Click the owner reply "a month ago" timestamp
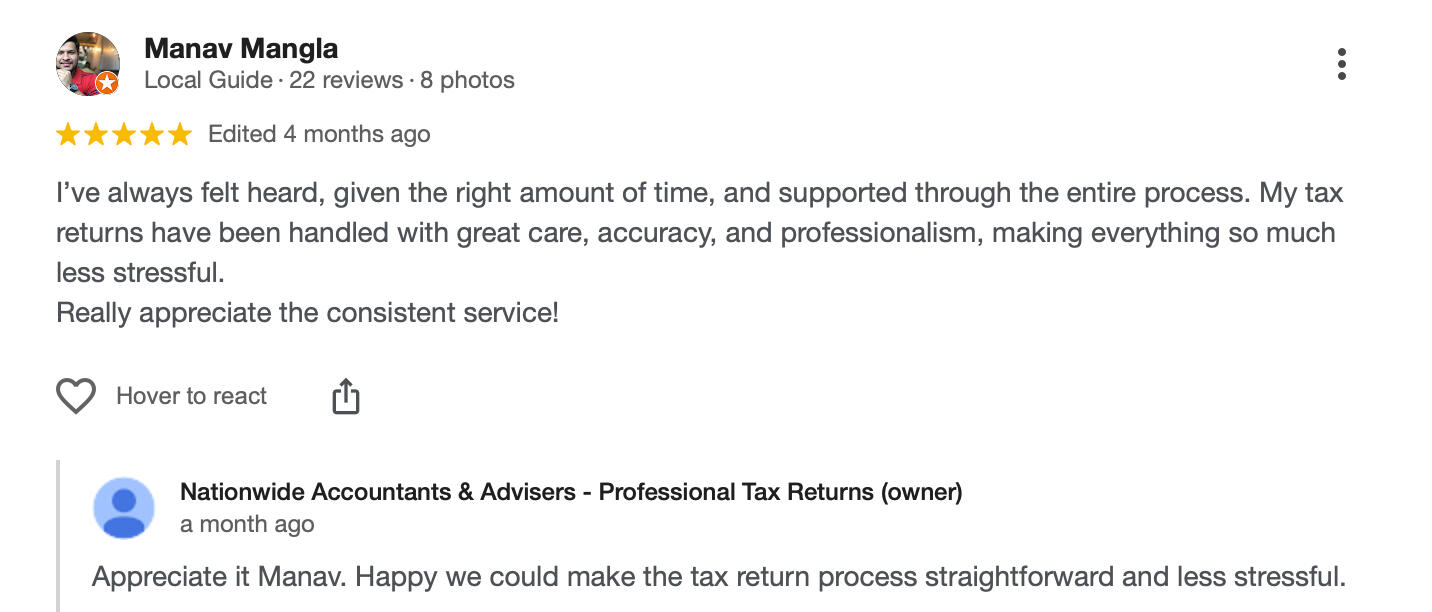The image size is (1432, 612). (x=247, y=524)
